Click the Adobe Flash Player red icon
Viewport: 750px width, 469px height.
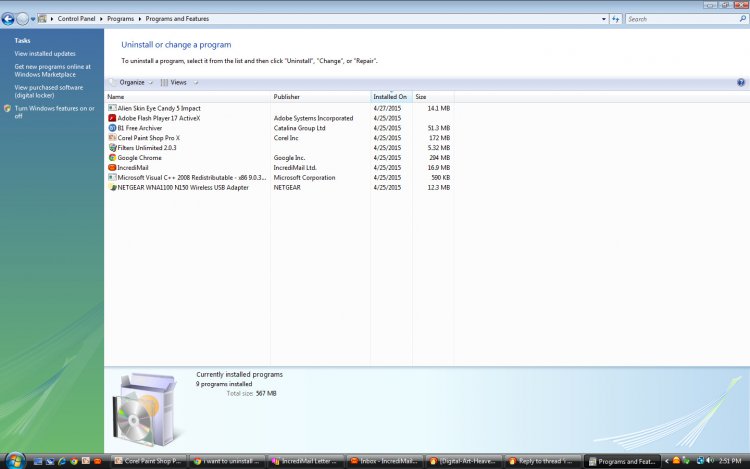pyautogui.click(x=112, y=118)
